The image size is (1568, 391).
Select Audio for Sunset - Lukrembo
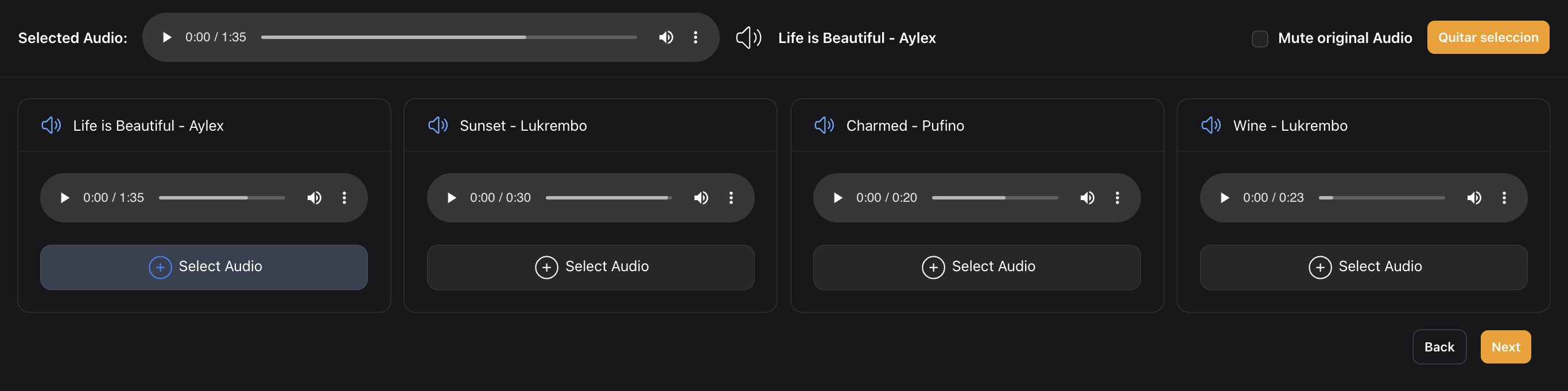(x=591, y=267)
